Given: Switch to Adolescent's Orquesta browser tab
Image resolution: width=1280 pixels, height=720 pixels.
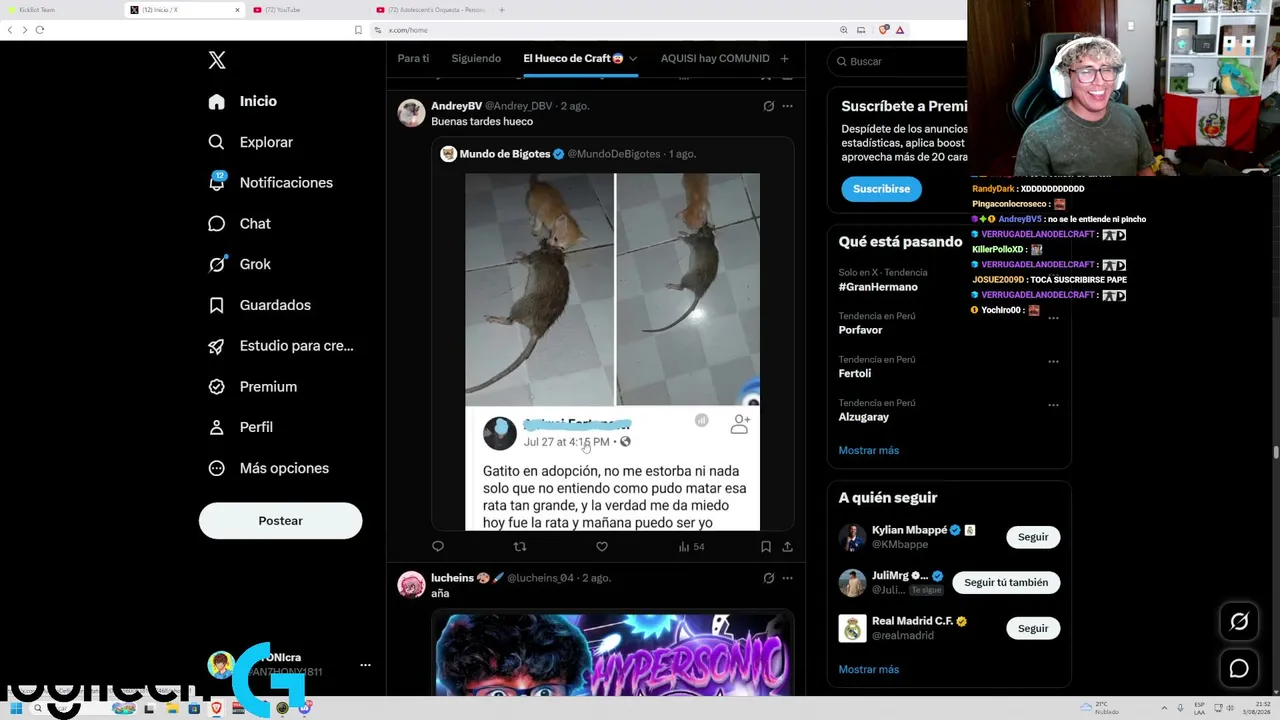Looking at the screenshot, I should tap(430, 10).
